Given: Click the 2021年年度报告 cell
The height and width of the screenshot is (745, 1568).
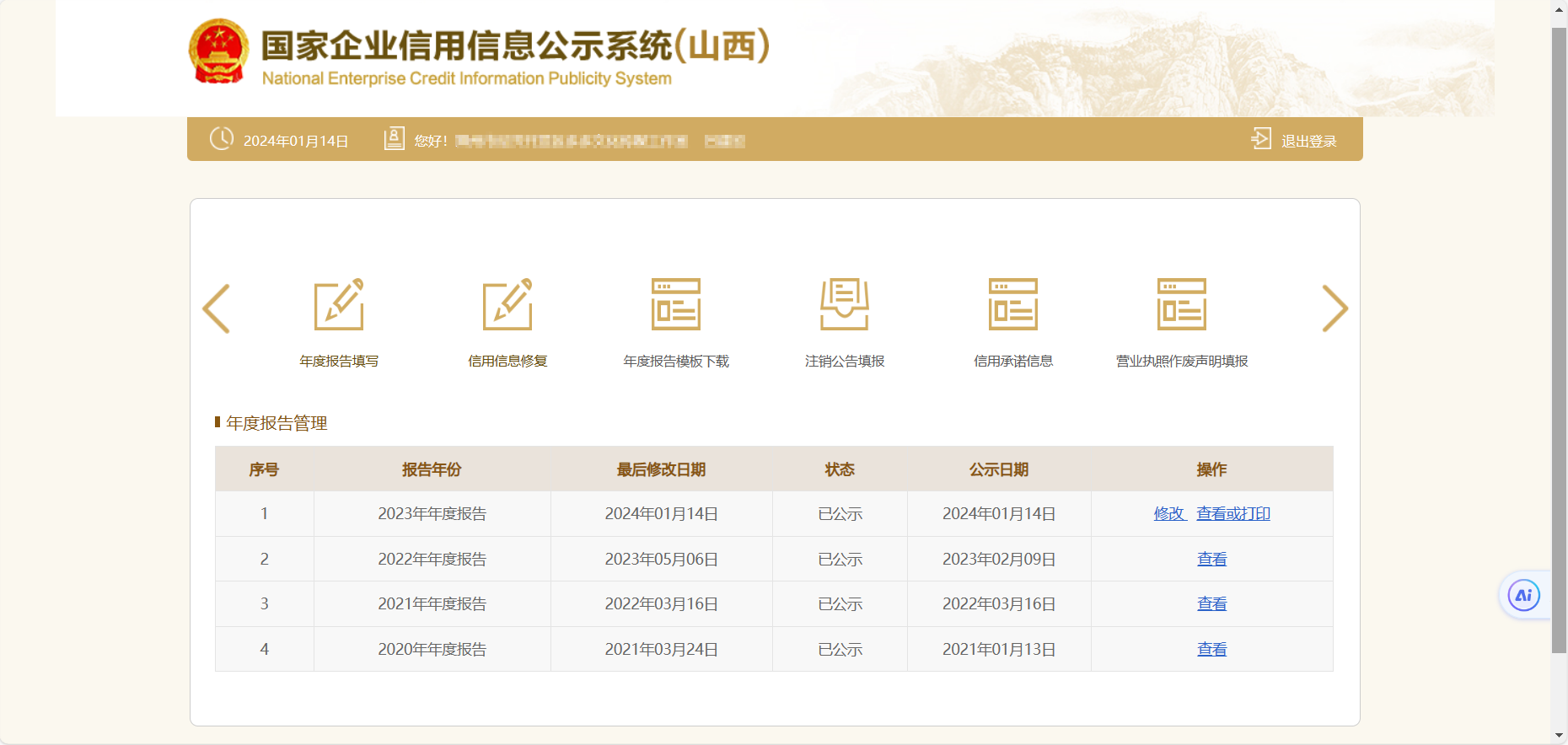Looking at the screenshot, I should [x=432, y=603].
